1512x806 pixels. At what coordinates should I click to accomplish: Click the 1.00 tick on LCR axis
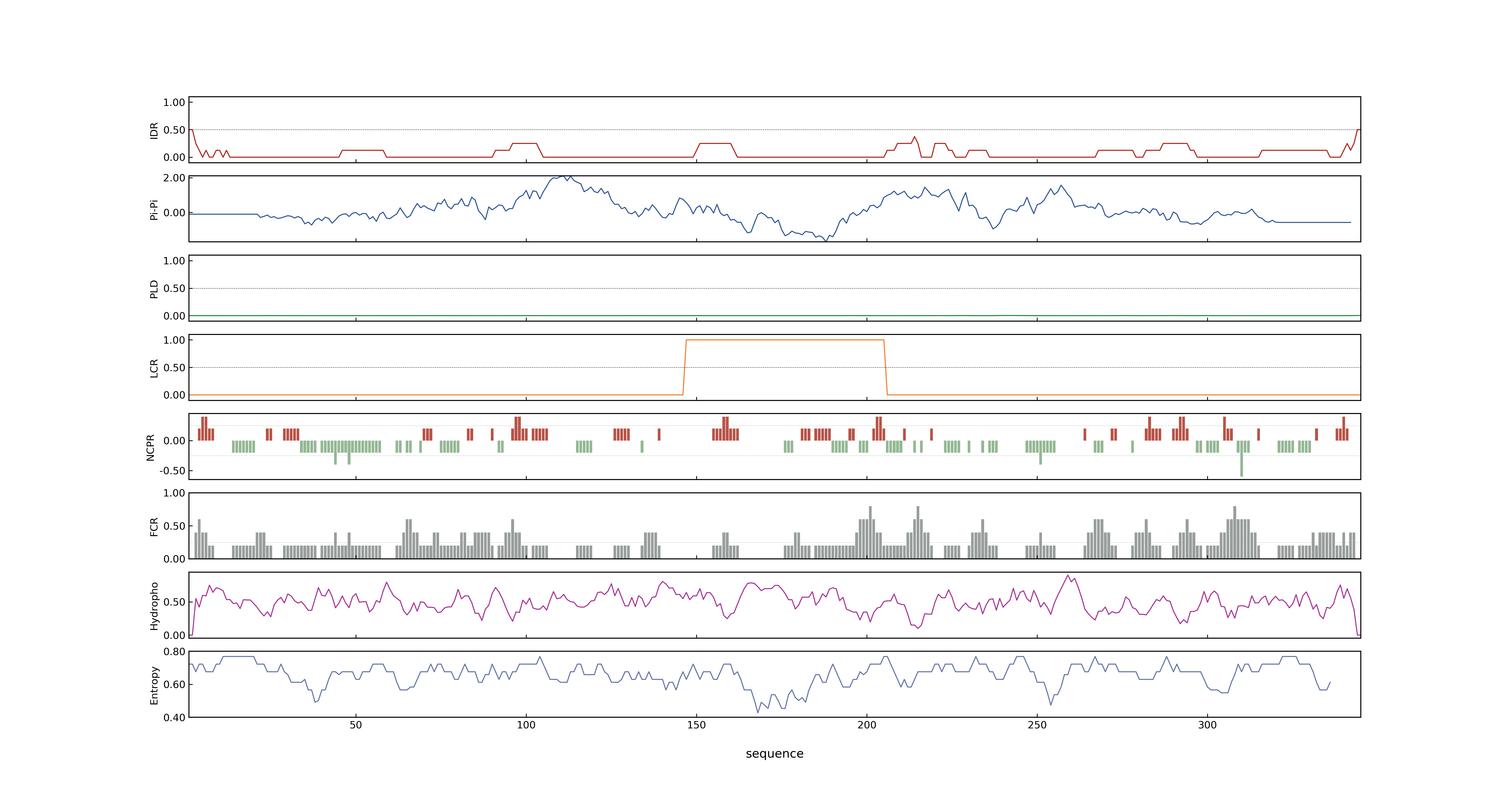174,340
